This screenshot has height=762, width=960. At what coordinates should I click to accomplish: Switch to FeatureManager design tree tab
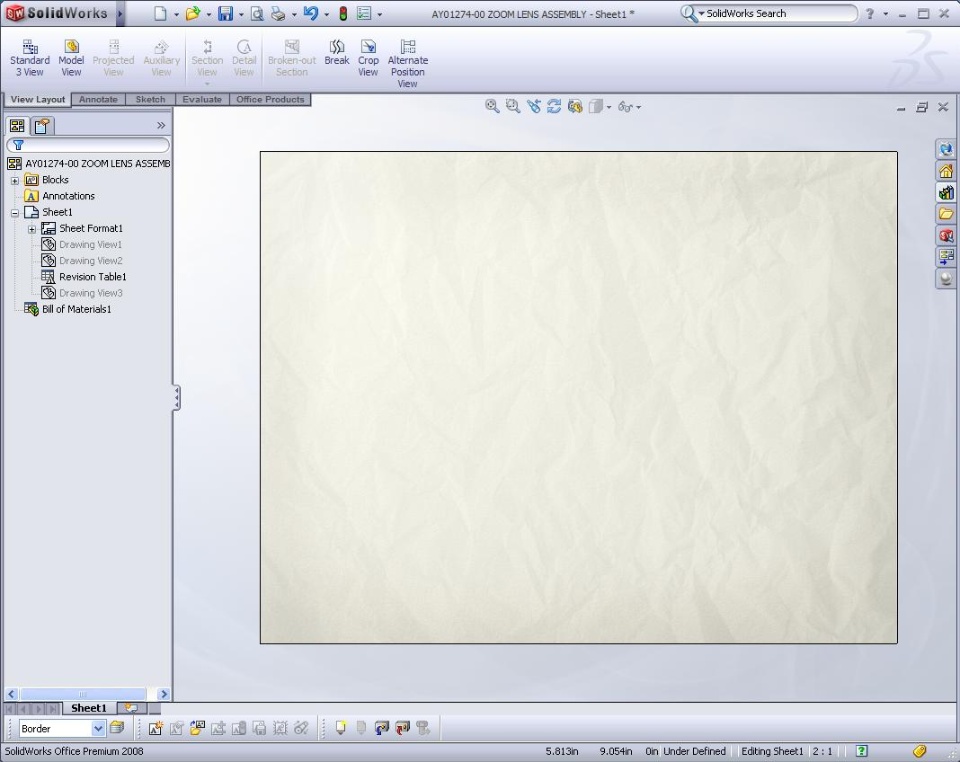click(17, 125)
